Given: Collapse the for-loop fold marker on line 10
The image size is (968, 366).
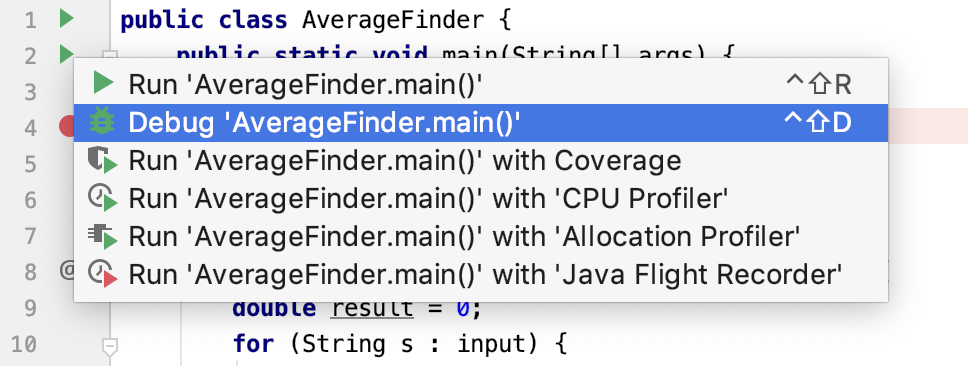Looking at the screenshot, I should pos(110,346).
